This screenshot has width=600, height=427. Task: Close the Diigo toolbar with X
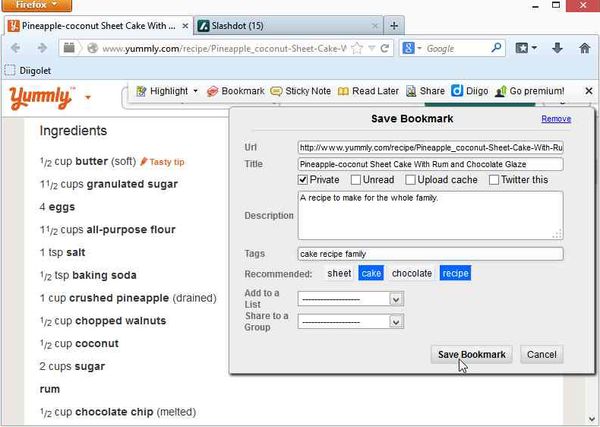(x=589, y=91)
